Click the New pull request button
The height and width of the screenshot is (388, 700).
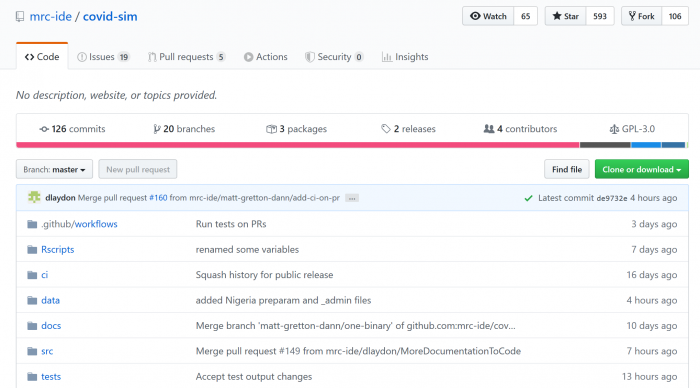point(138,169)
